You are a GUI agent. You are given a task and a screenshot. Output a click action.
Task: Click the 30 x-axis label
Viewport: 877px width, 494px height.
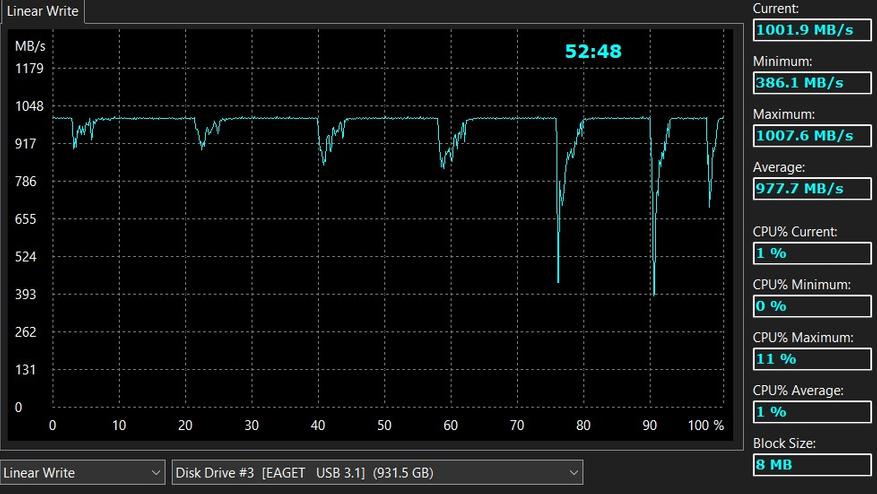(252, 425)
